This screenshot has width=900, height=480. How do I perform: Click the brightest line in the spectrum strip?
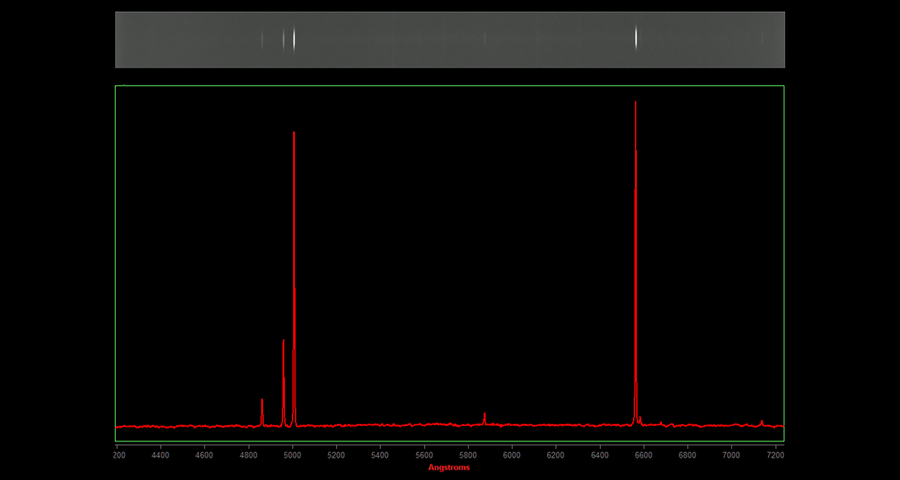click(x=636, y=38)
